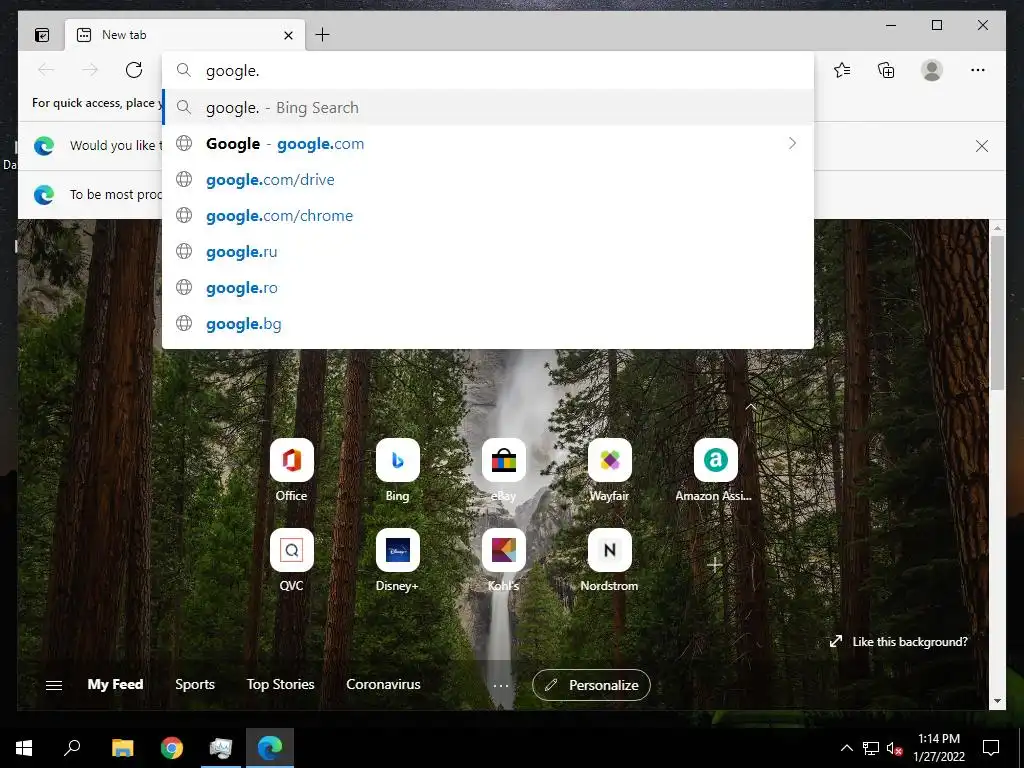
Task: Open the tab actions menu icon
Action: (42, 35)
